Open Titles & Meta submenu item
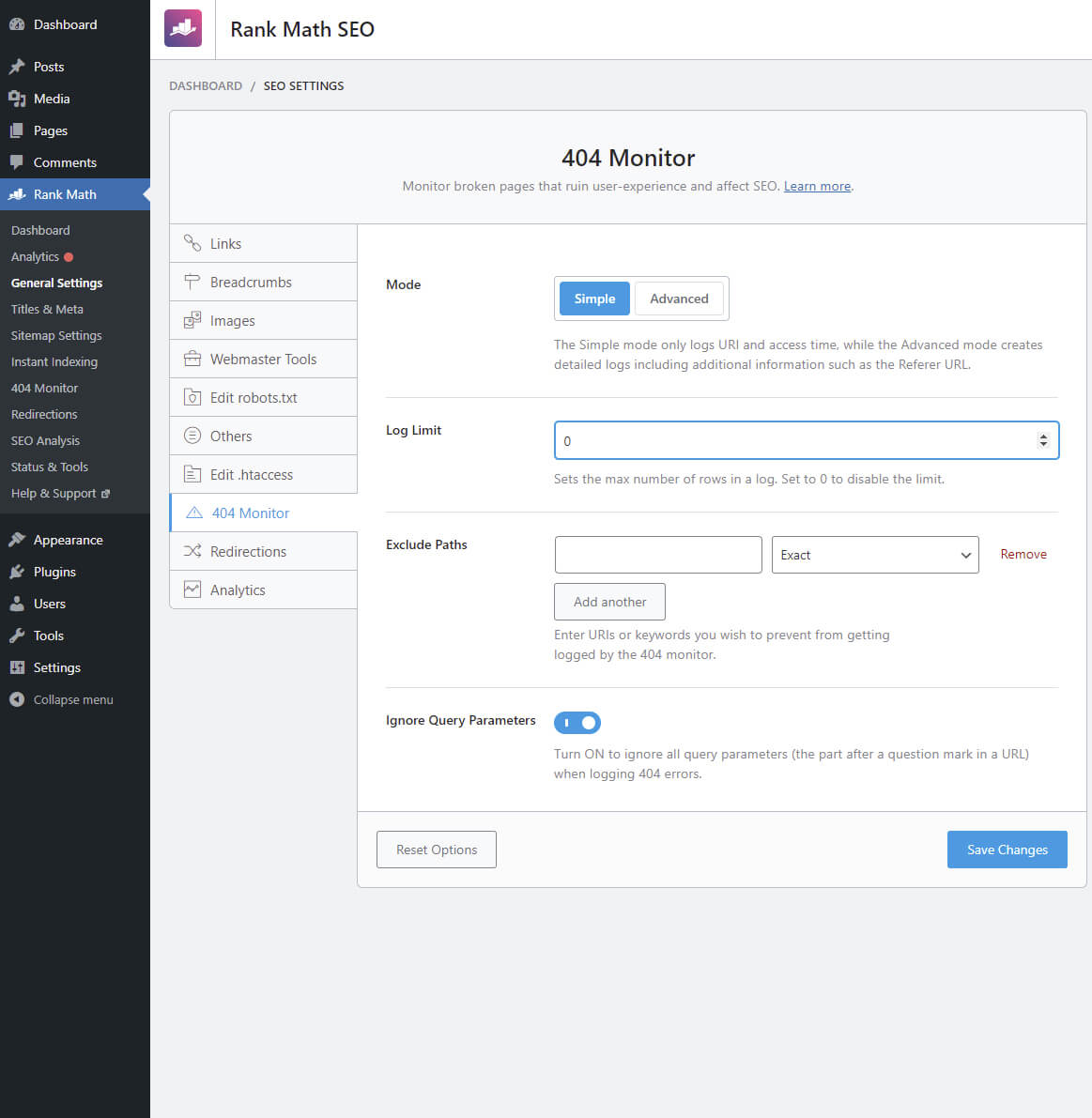Image resolution: width=1092 pixels, height=1118 pixels. point(47,310)
